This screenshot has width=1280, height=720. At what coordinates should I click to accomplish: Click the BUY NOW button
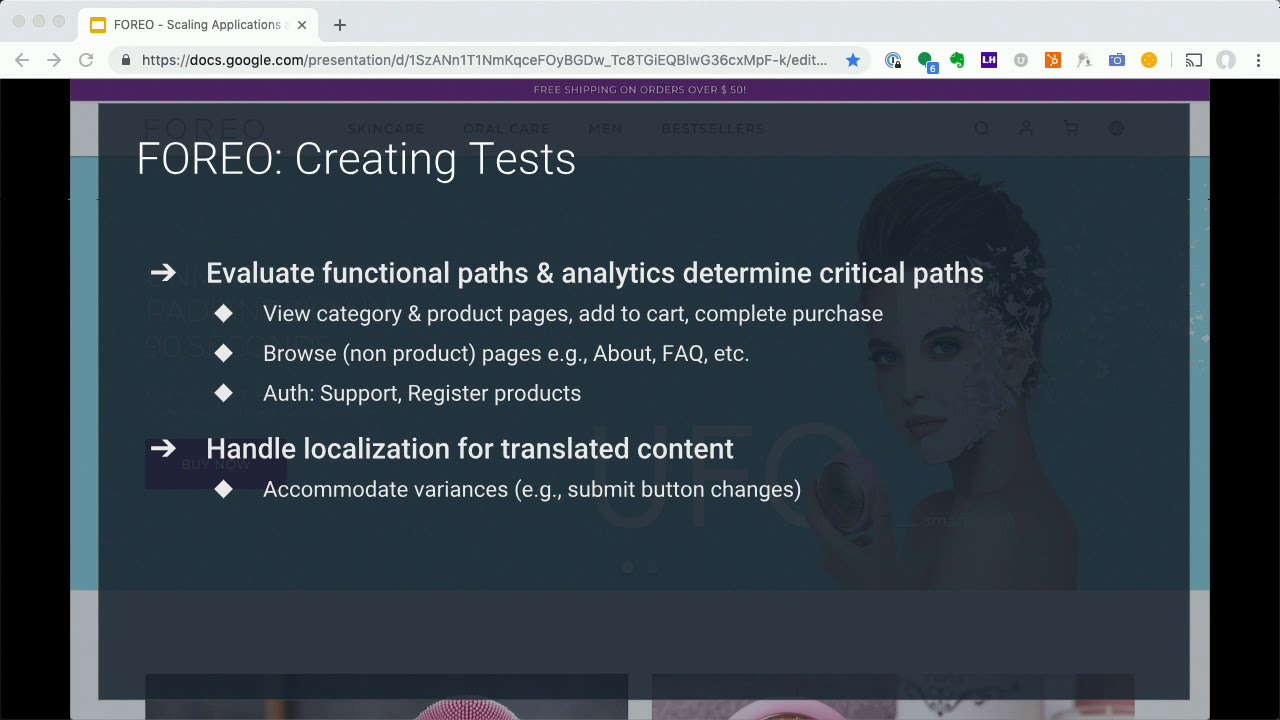(x=216, y=464)
